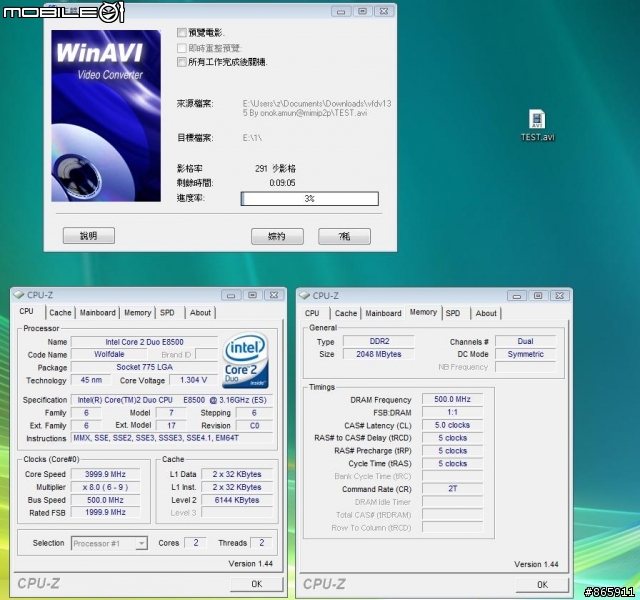Close the right CPU-Z window
Image resolution: width=640 pixels, height=600 pixels.
click(560, 296)
